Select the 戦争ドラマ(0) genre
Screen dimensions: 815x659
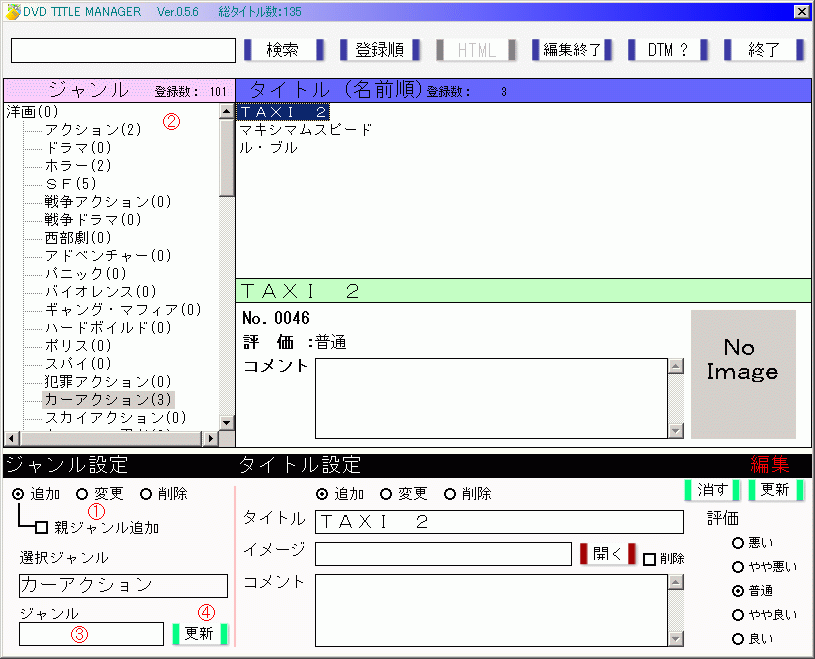click(x=93, y=219)
